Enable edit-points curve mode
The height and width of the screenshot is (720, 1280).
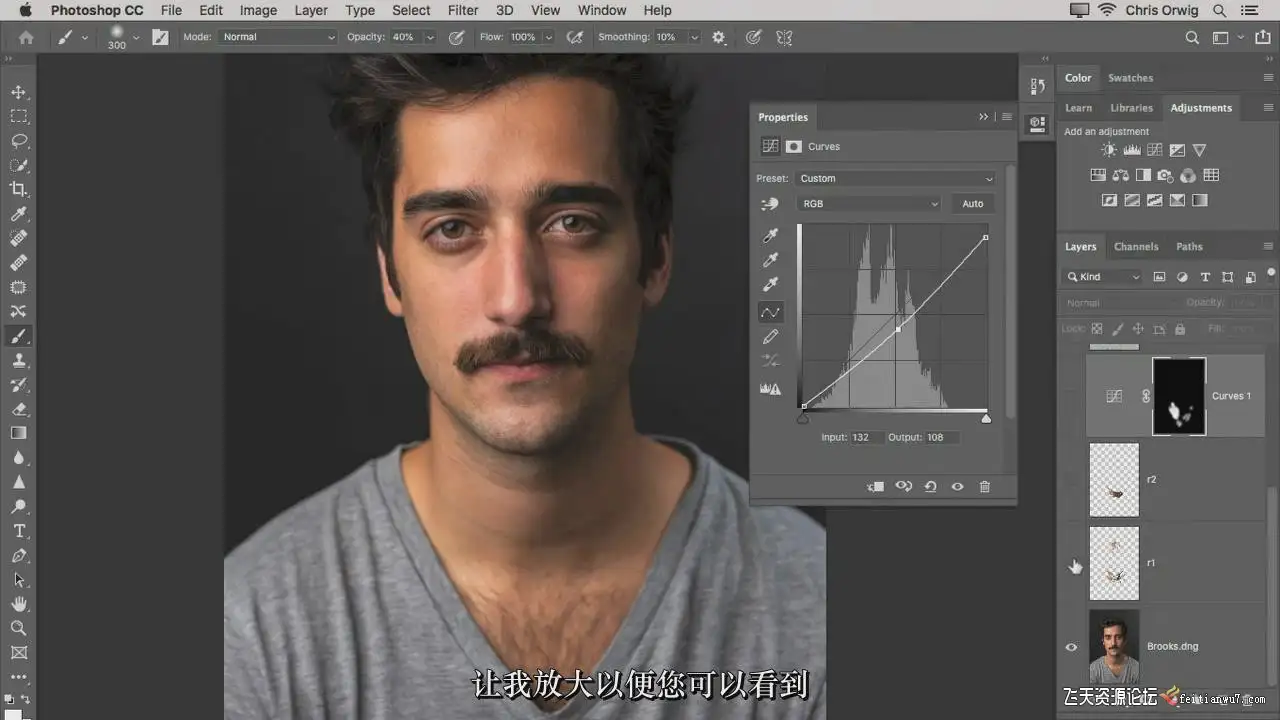click(770, 312)
